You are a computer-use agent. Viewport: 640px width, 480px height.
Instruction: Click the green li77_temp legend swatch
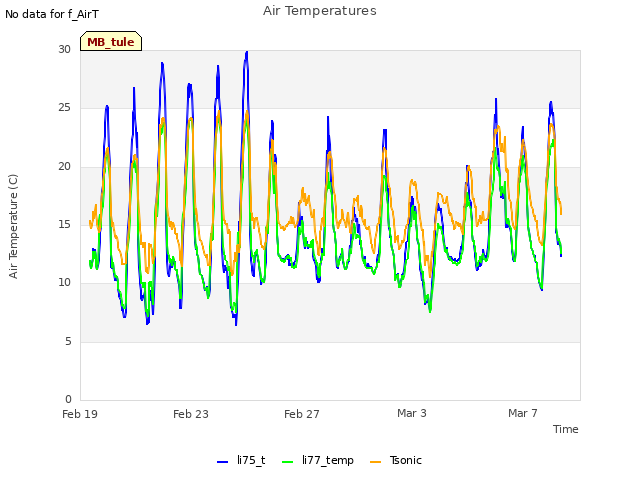[x=288, y=462]
